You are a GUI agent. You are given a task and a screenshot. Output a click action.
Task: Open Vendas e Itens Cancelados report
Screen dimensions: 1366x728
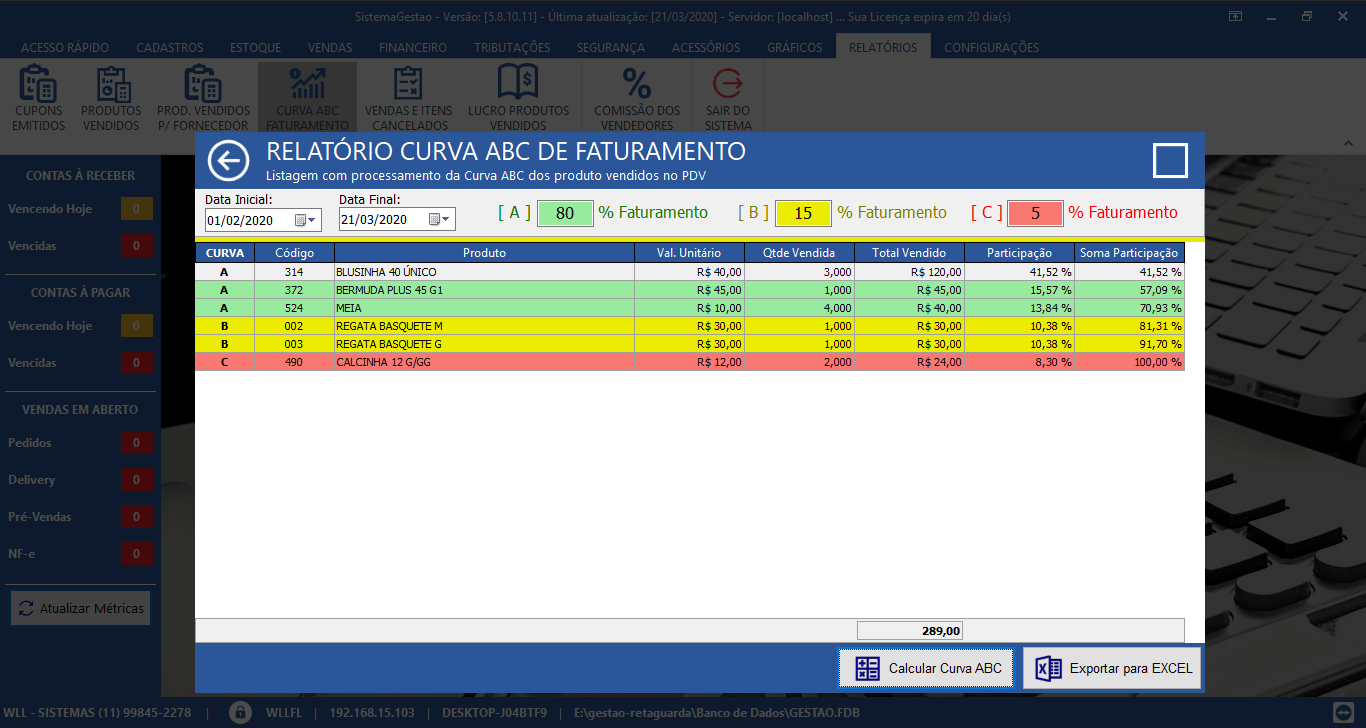[x=408, y=98]
